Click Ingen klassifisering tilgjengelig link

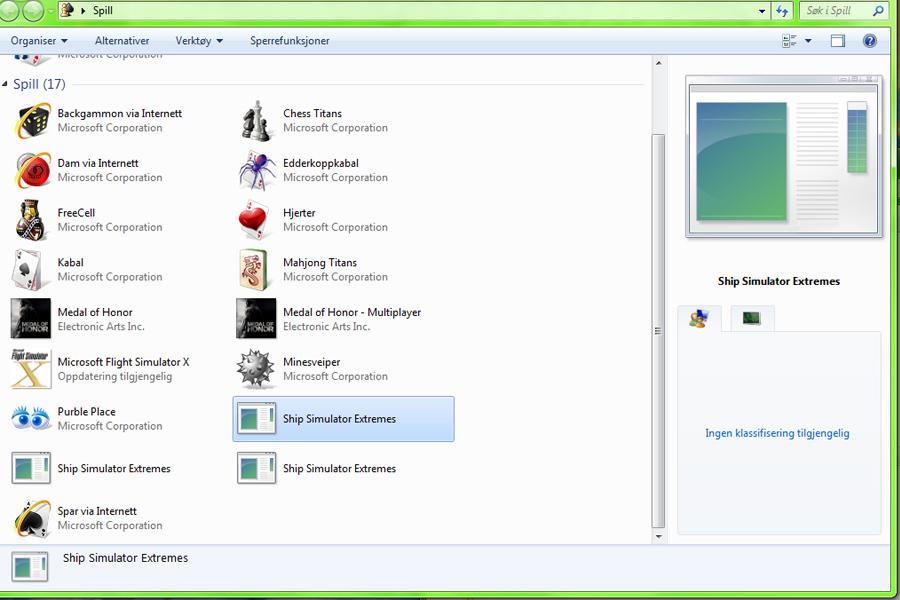[777, 433]
